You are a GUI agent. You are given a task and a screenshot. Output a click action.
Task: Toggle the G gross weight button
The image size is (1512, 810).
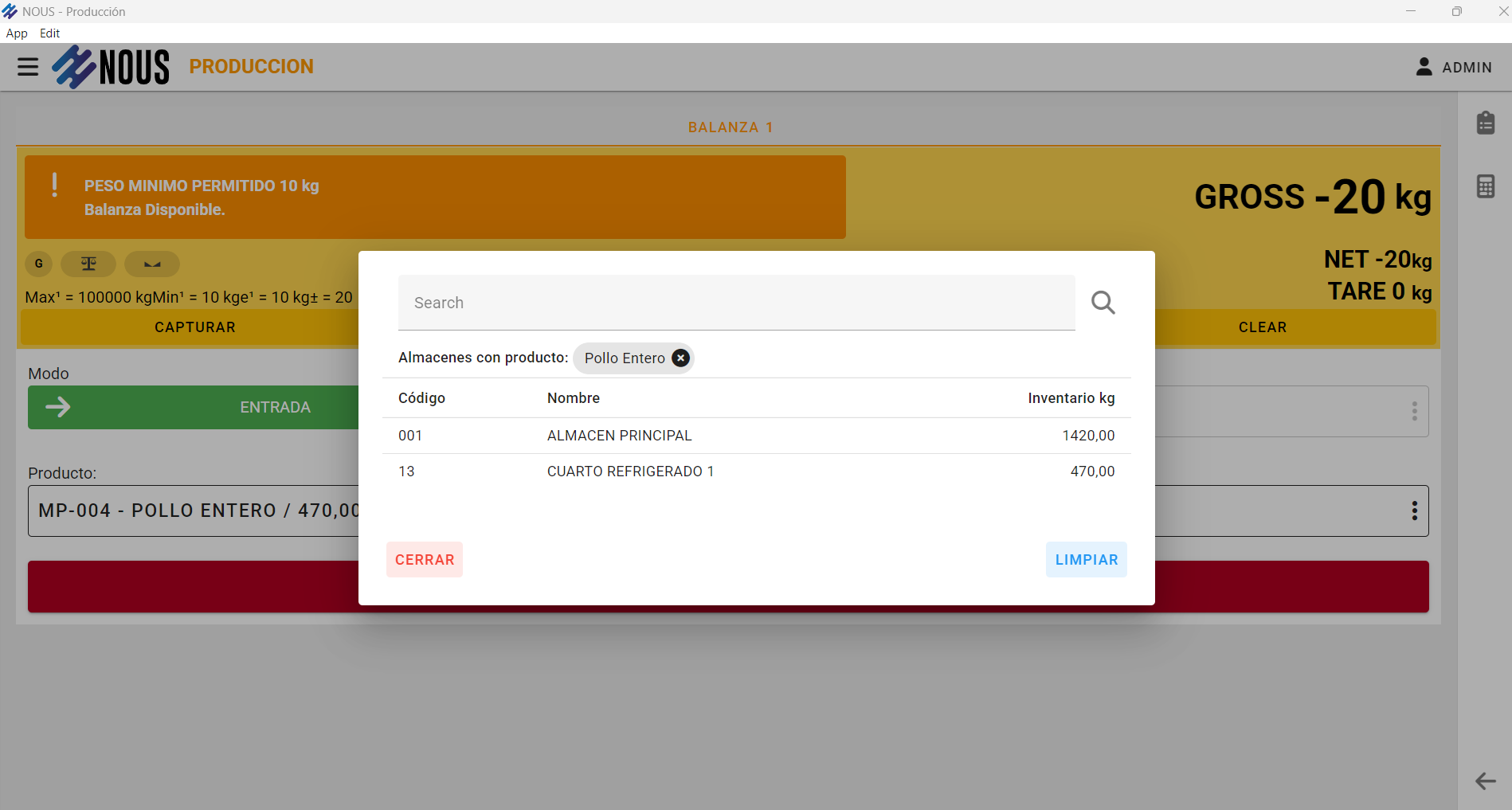click(38, 264)
